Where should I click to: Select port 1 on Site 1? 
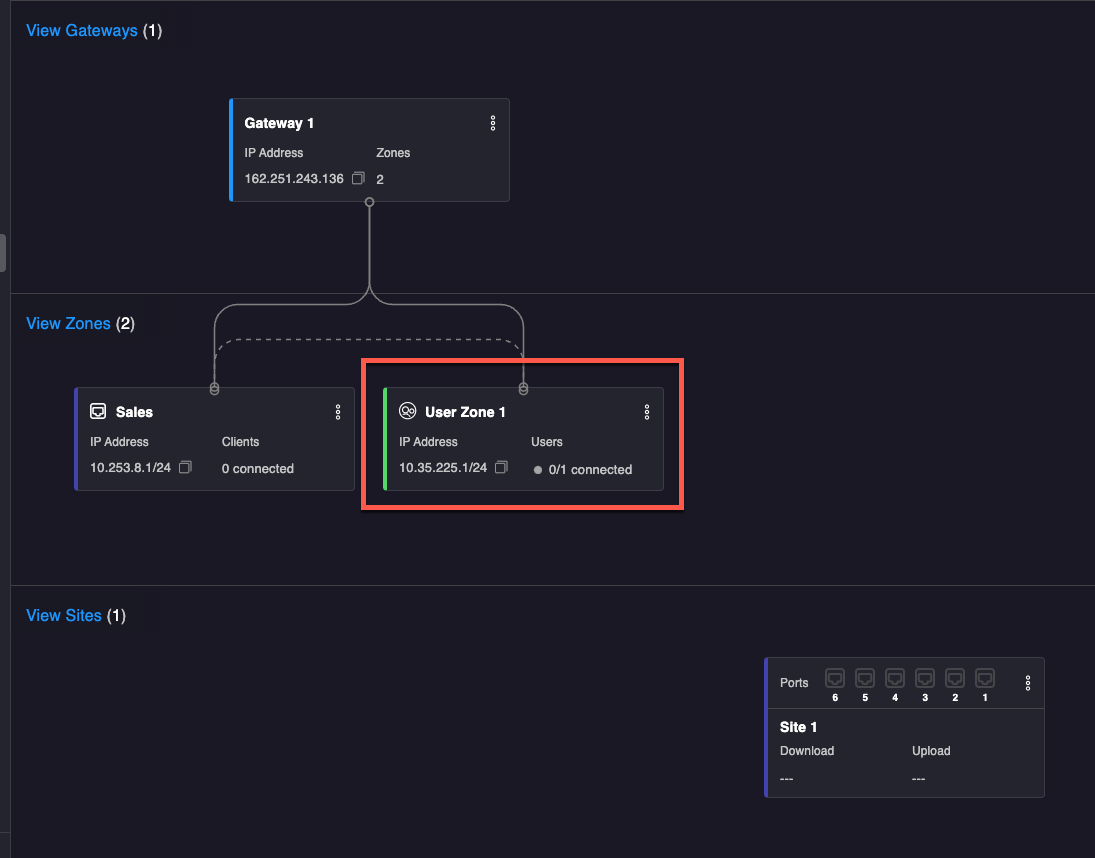pyautogui.click(x=985, y=678)
